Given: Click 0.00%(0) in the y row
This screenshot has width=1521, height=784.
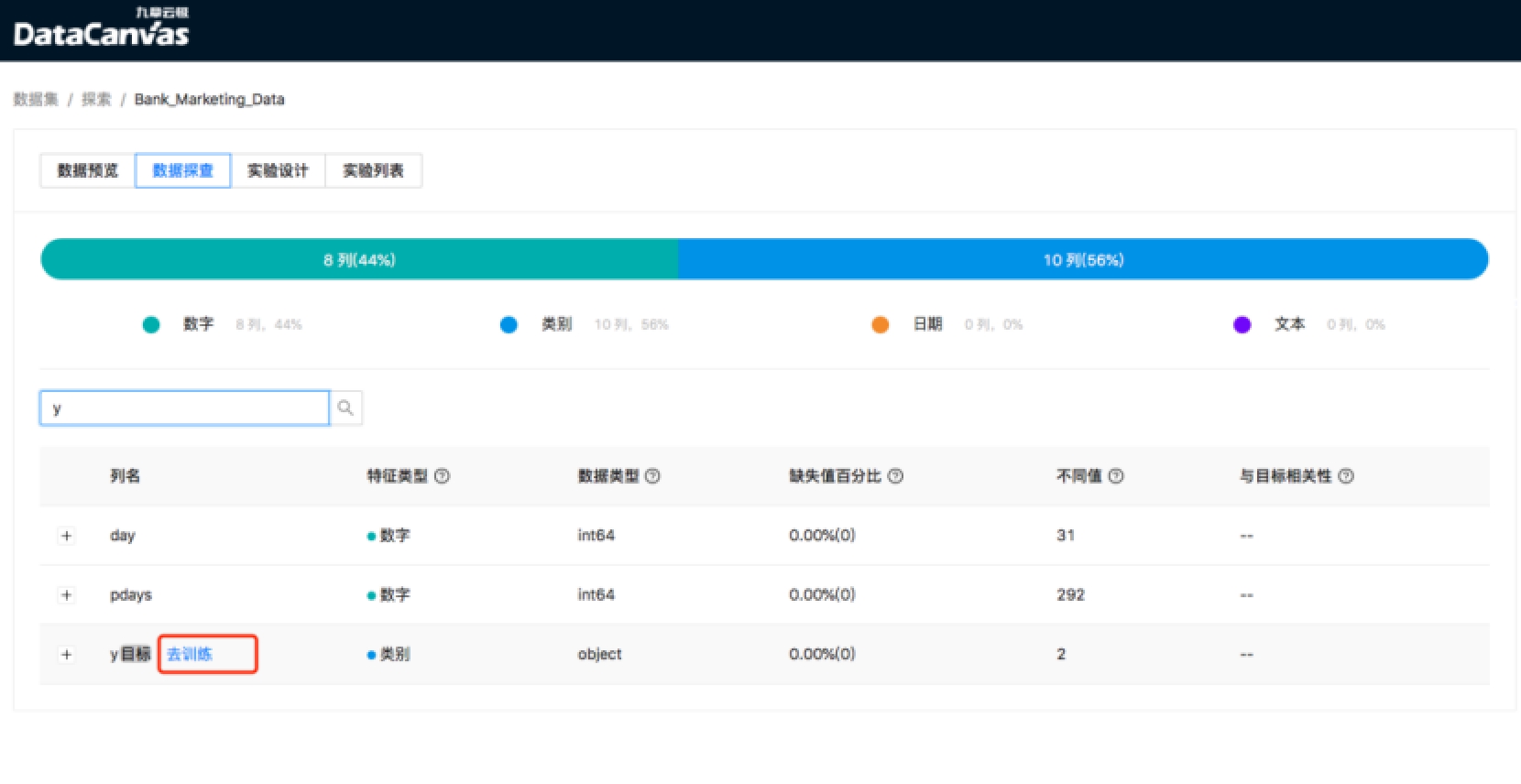Looking at the screenshot, I should [x=823, y=654].
